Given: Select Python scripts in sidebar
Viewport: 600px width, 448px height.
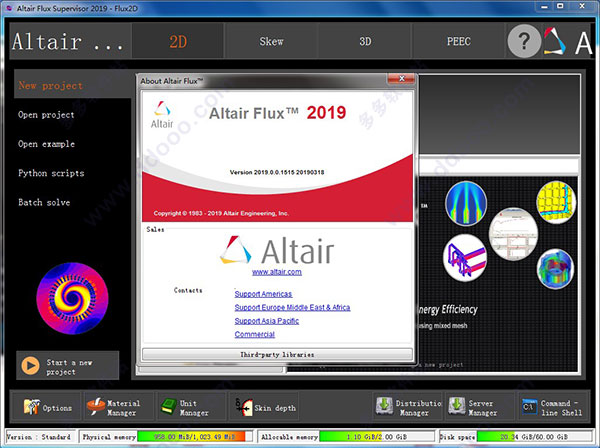Looking at the screenshot, I should [x=51, y=173].
